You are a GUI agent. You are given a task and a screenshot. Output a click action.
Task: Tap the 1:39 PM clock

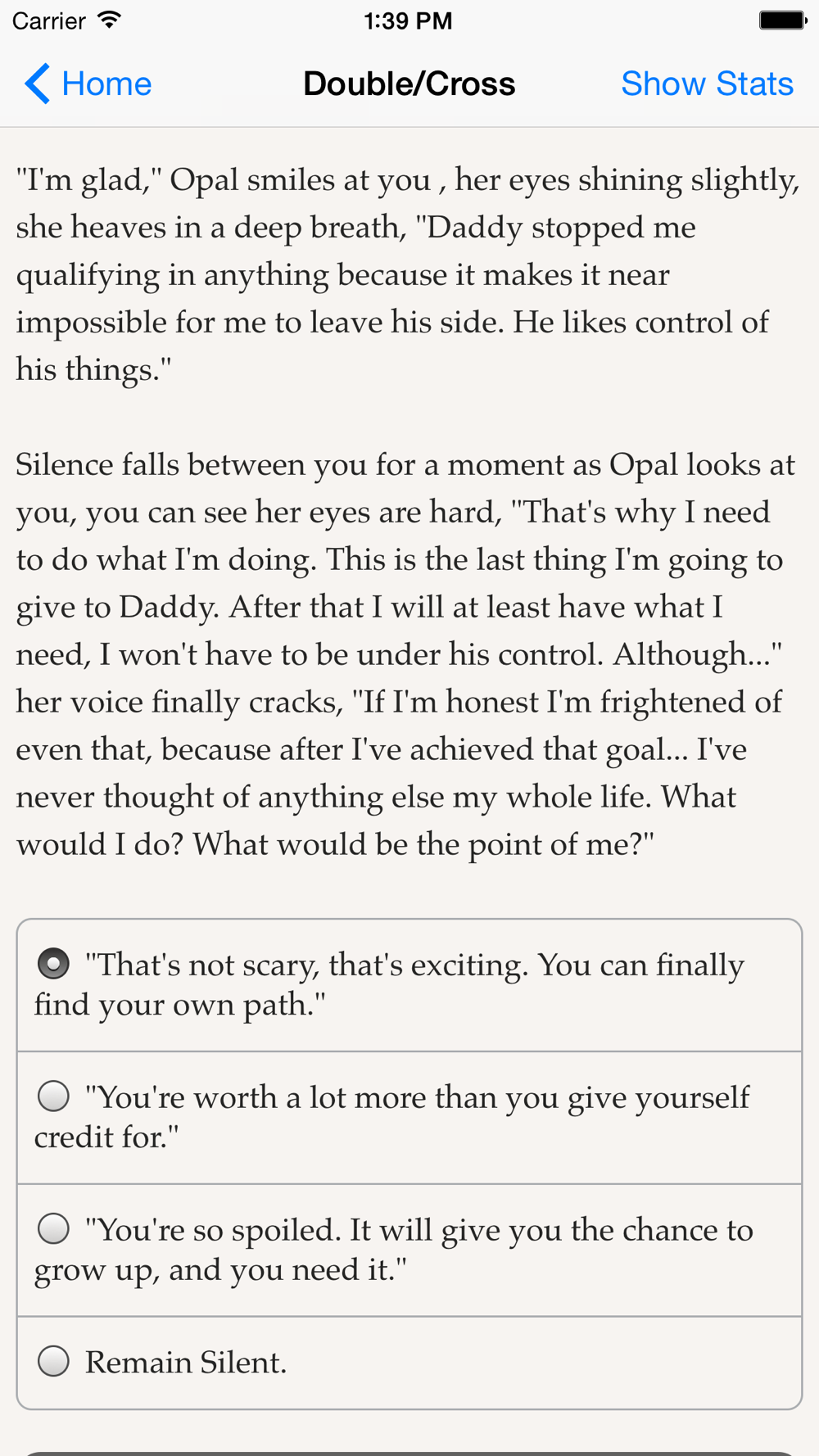408,20
